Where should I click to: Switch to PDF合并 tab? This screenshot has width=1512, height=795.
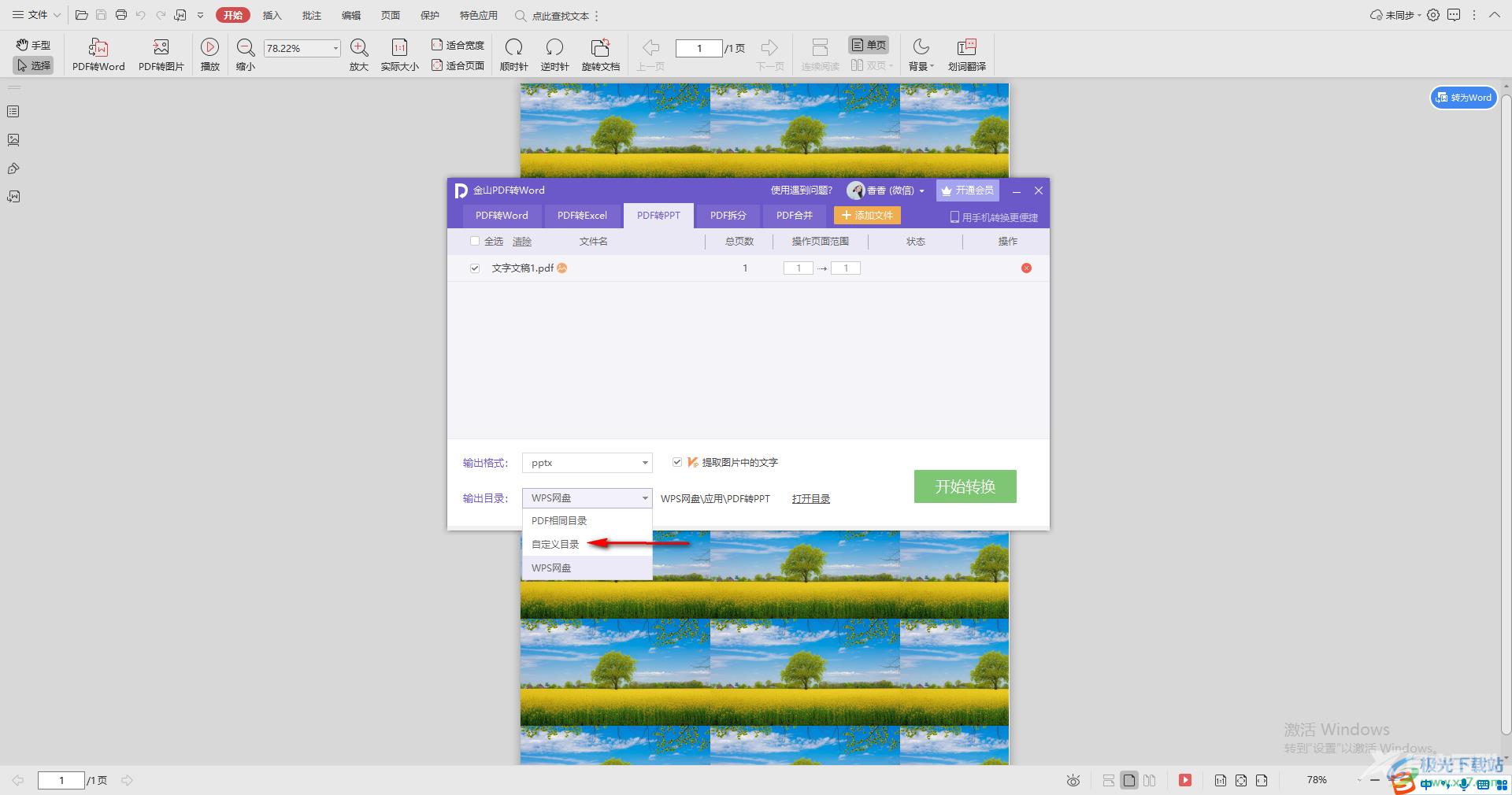pyautogui.click(x=795, y=215)
